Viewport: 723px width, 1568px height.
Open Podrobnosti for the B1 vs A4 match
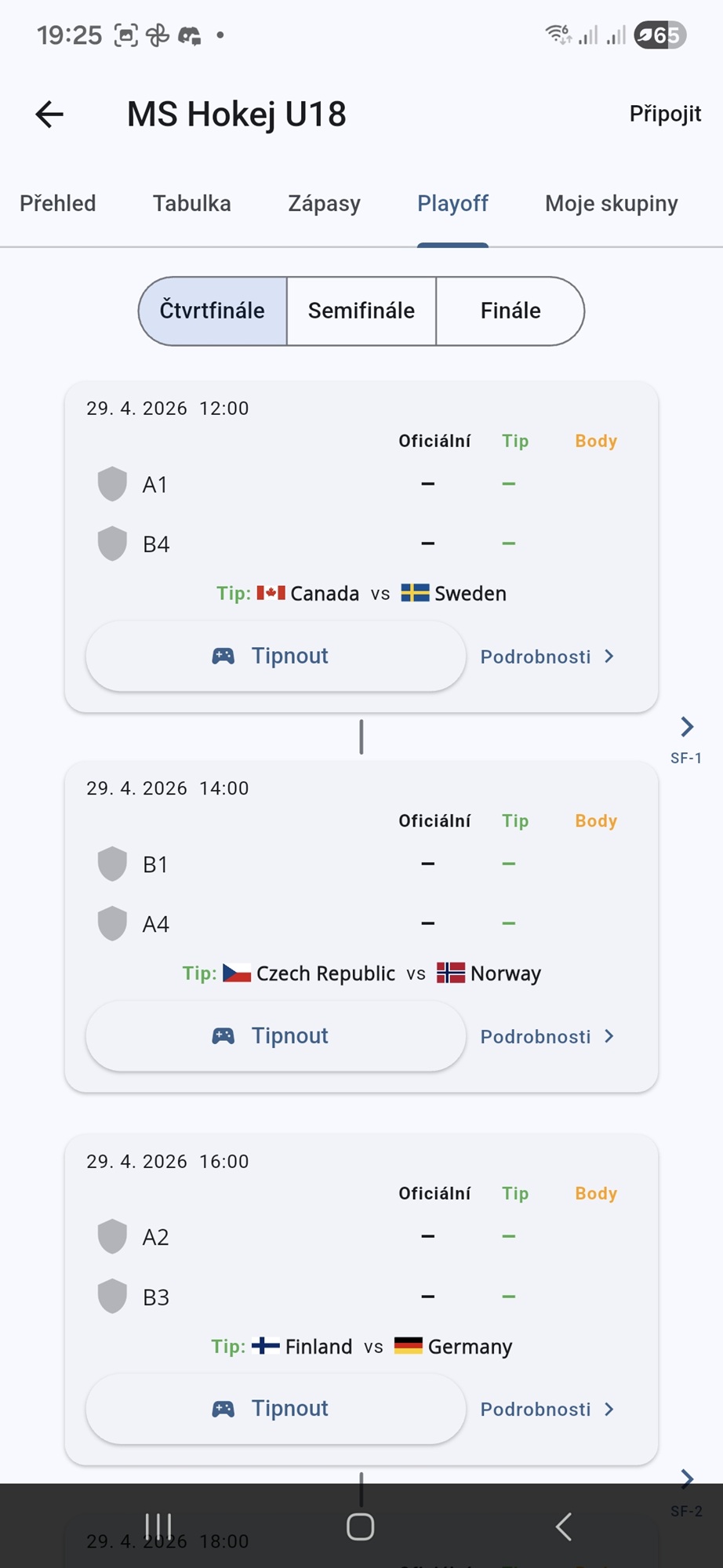tap(547, 1036)
